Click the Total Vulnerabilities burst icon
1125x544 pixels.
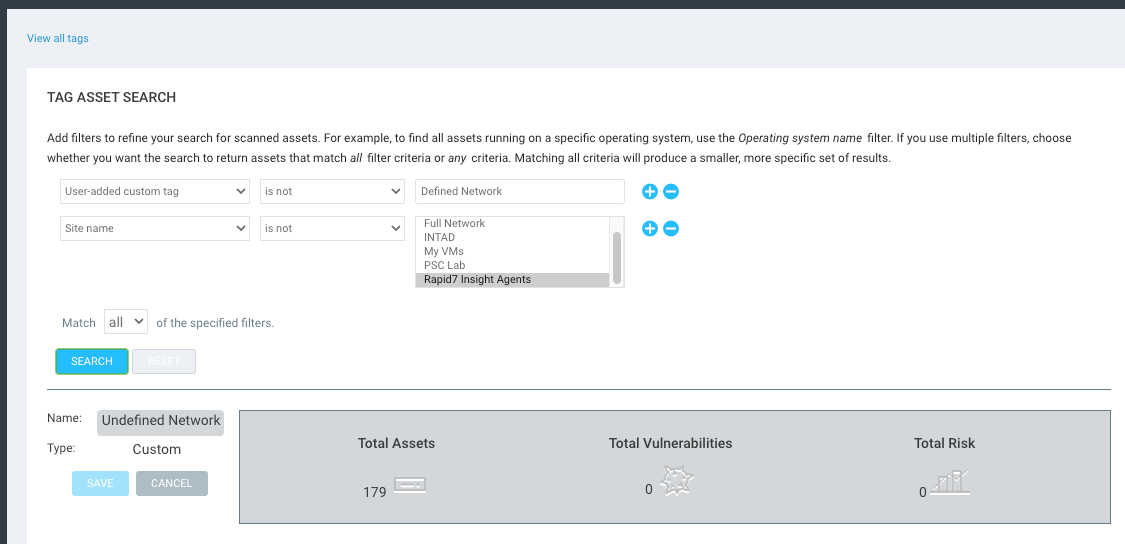click(677, 482)
